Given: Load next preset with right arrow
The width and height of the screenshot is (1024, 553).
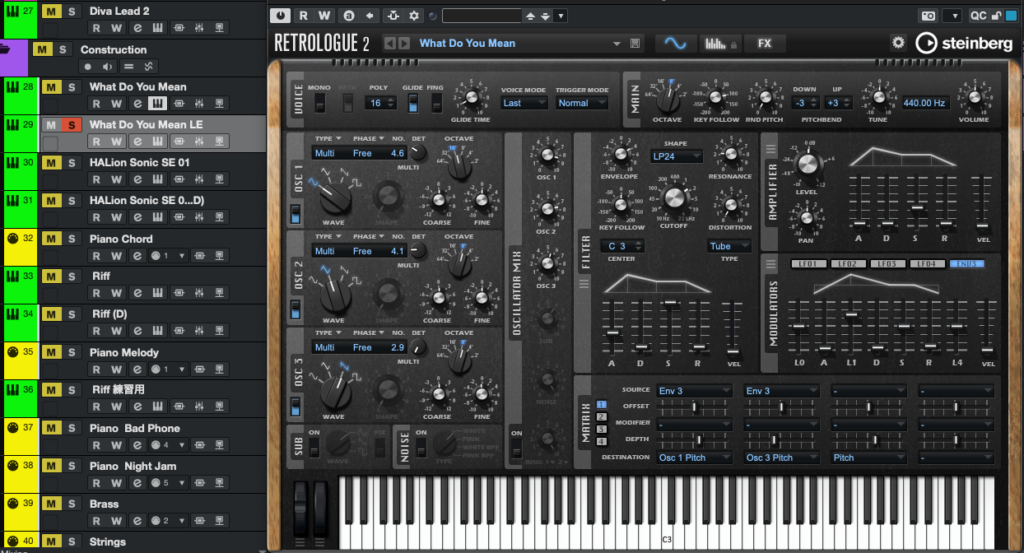Looking at the screenshot, I should (x=404, y=43).
